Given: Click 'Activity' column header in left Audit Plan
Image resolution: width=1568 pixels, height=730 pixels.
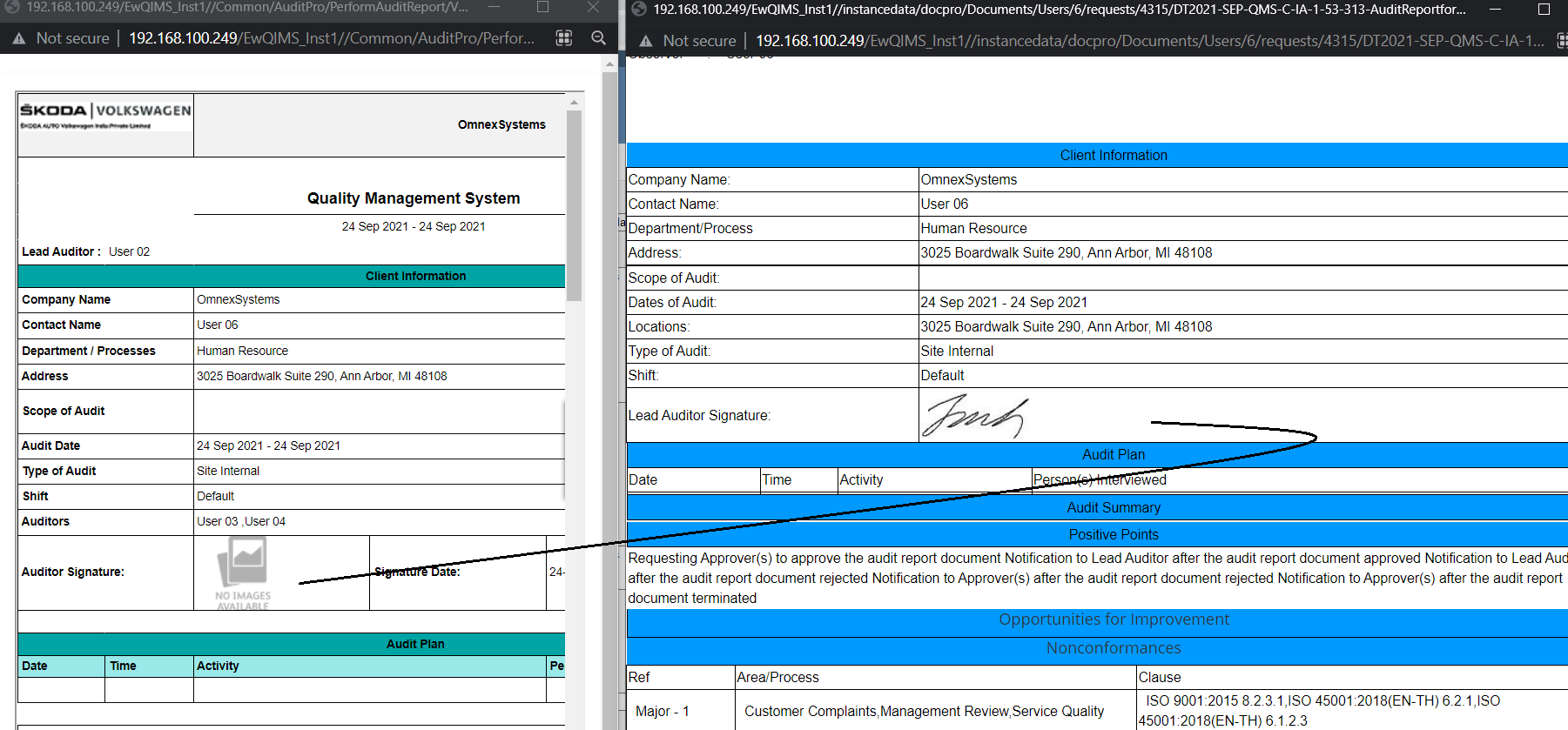Looking at the screenshot, I should click(x=218, y=666).
